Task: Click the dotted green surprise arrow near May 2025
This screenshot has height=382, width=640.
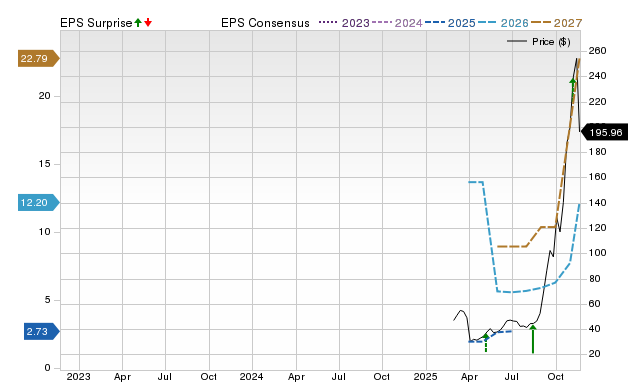Action: [x=486, y=342]
